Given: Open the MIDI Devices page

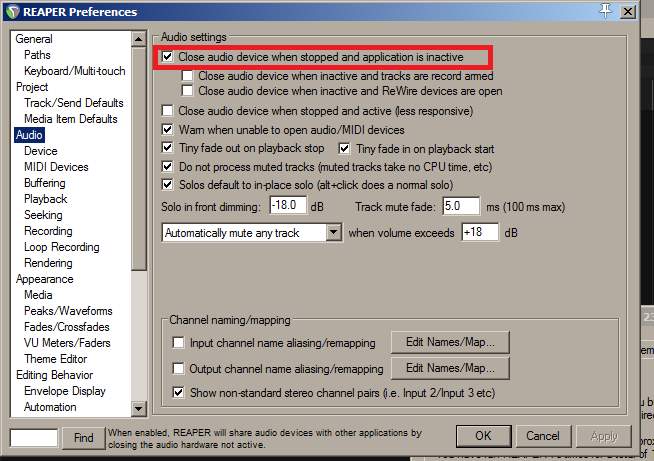Looking at the screenshot, I should coord(56,167).
